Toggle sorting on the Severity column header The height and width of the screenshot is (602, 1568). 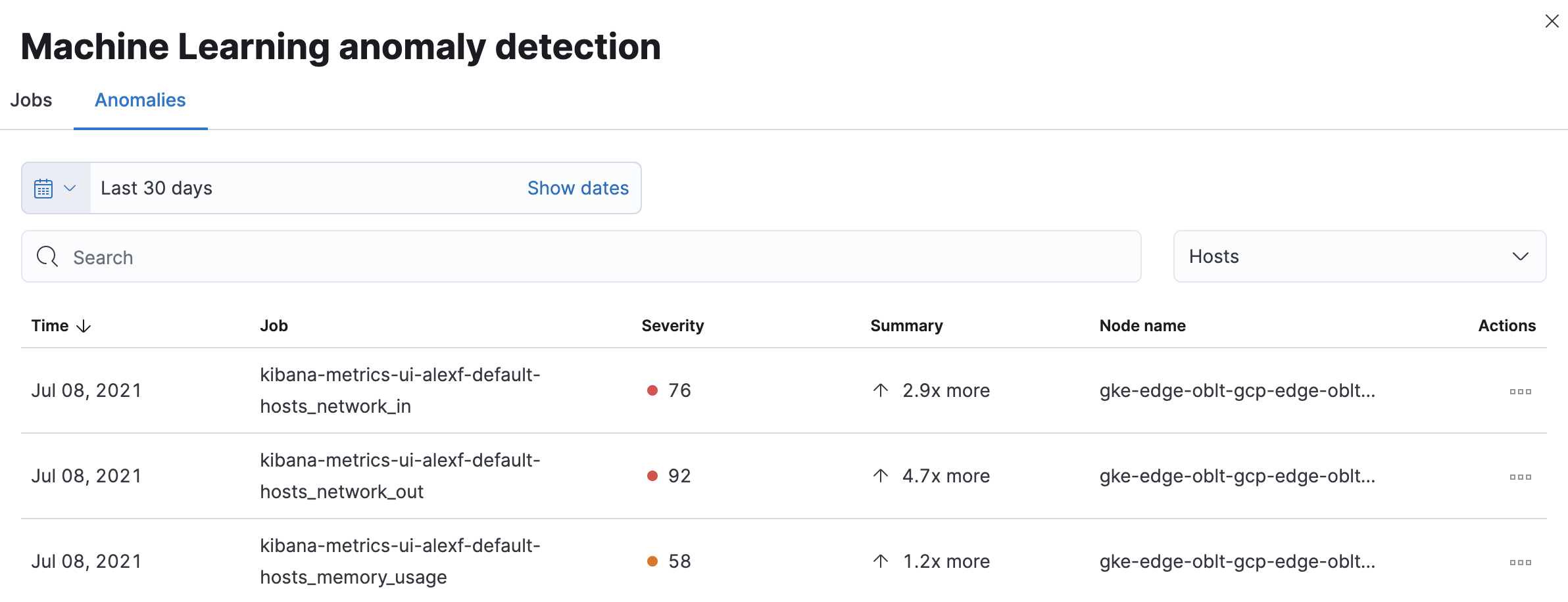[672, 325]
